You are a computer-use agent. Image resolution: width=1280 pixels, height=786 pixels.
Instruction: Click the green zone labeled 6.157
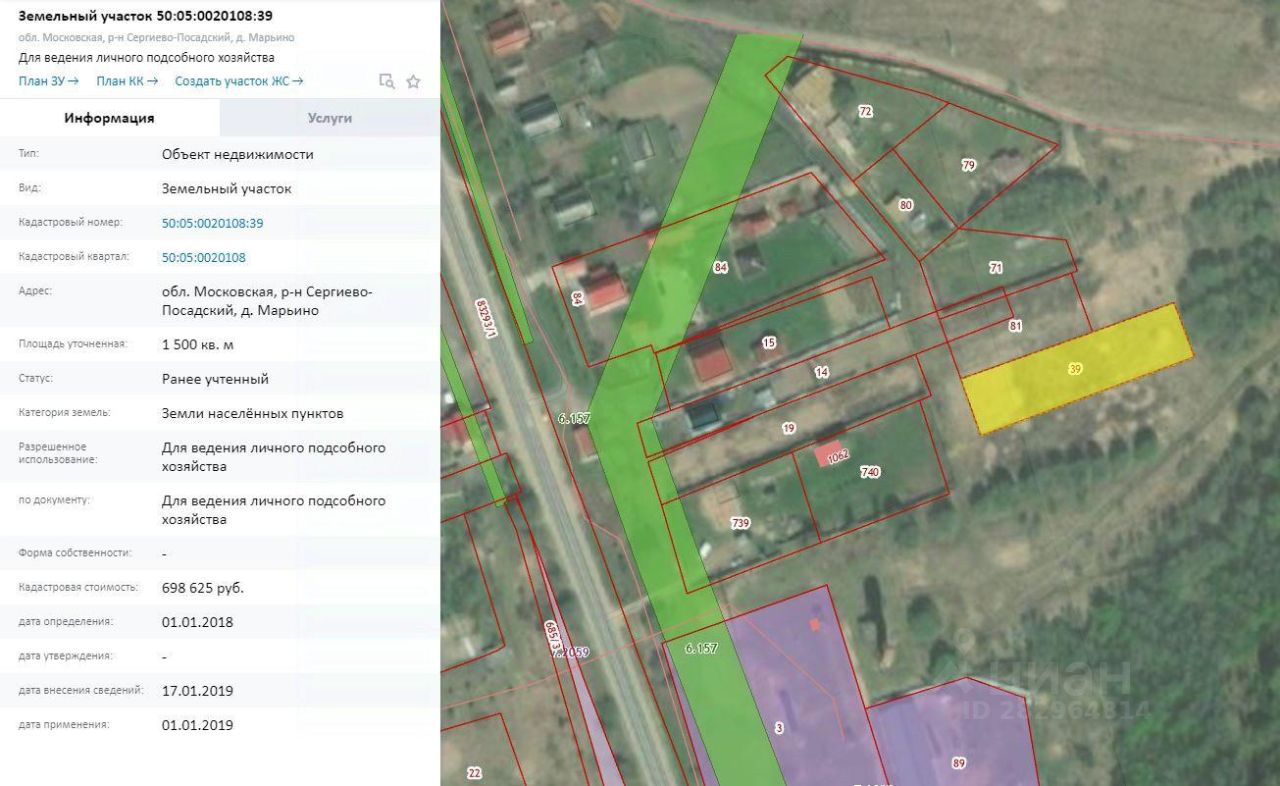pos(575,419)
